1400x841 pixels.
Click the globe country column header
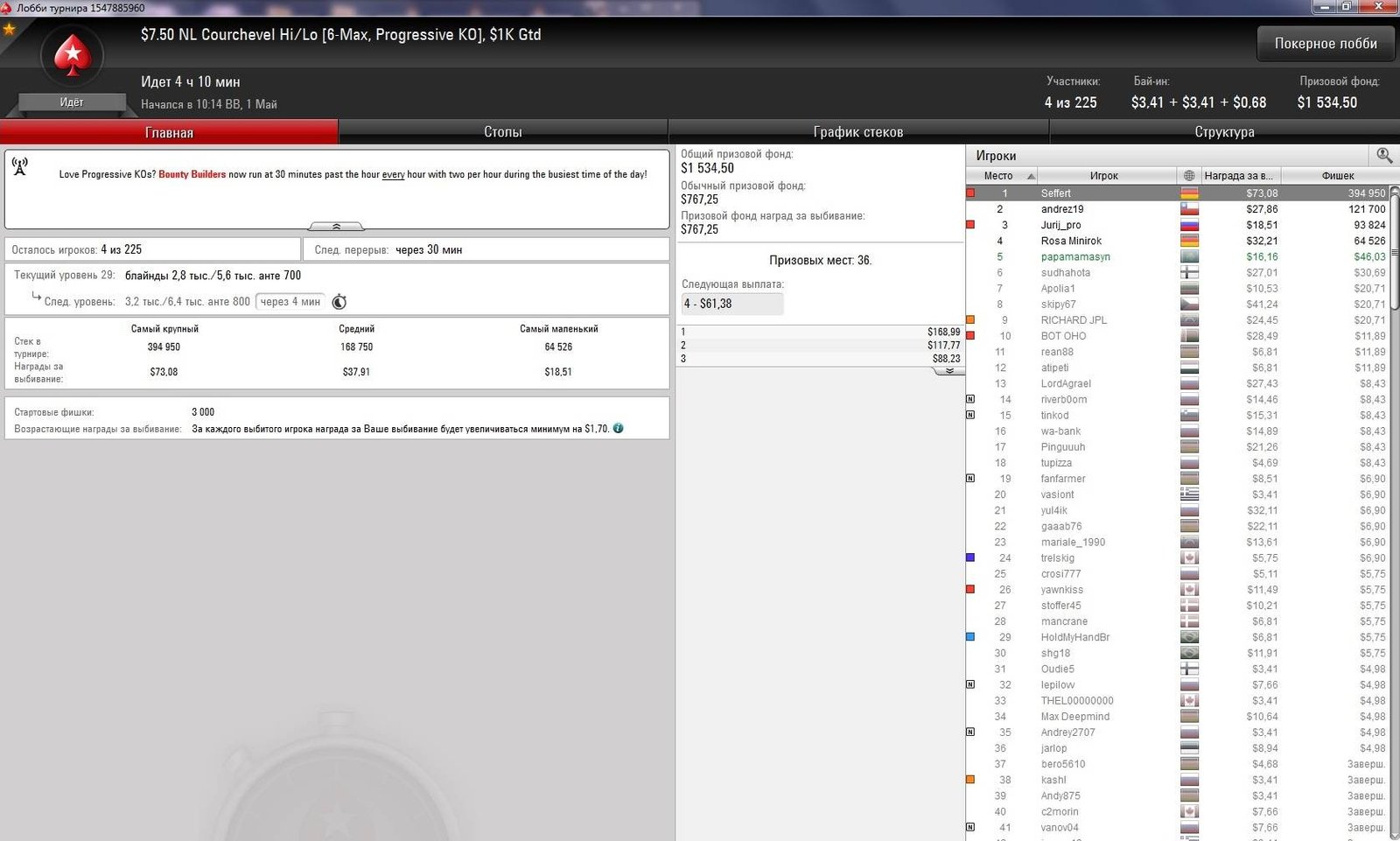coord(1188,176)
